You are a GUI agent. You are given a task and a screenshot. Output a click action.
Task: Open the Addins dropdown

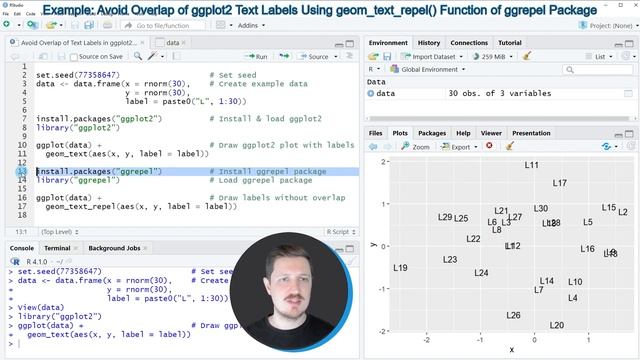(x=251, y=25)
